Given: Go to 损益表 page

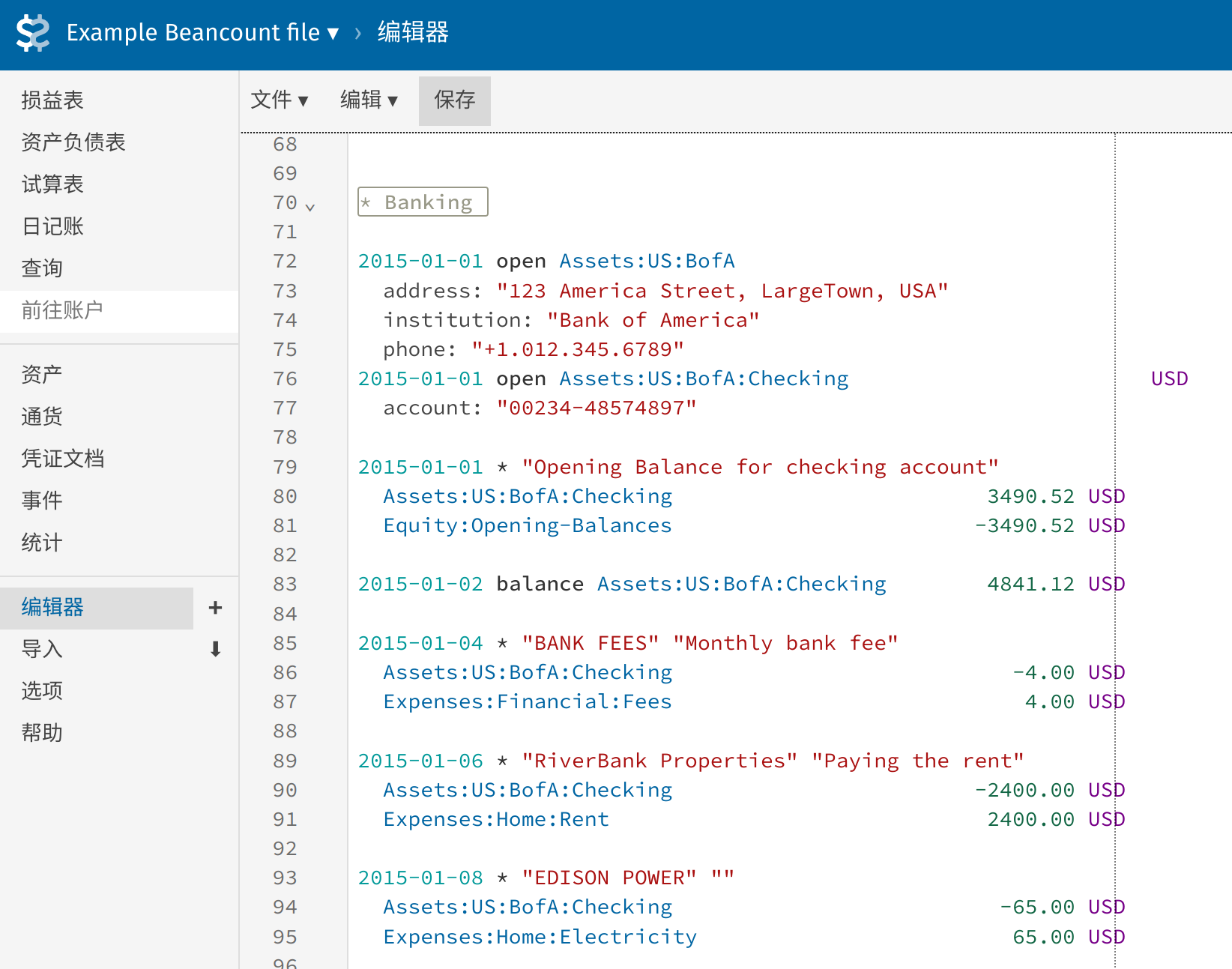Looking at the screenshot, I should (x=52, y=100).
